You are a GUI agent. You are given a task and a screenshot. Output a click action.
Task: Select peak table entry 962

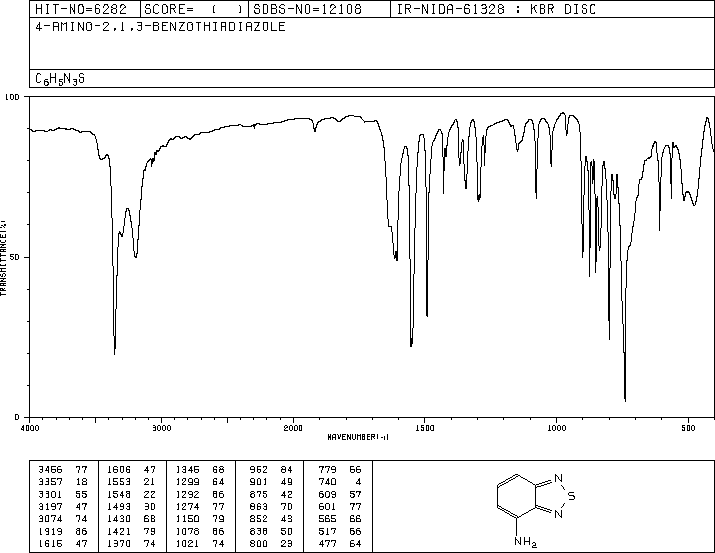[271, 470]
